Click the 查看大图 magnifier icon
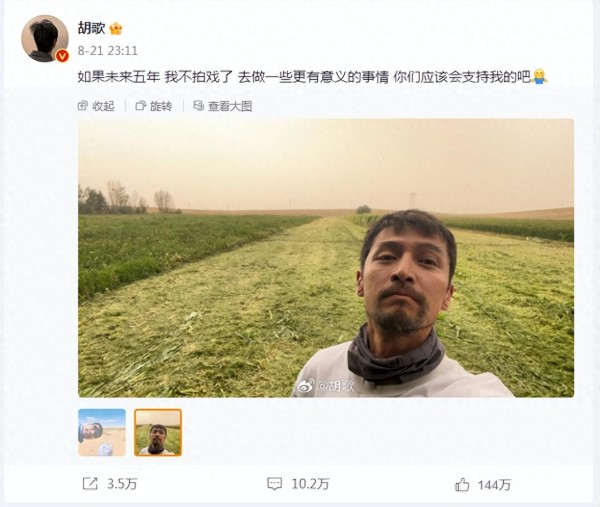The height and width of the screenshot is (507, 600). click(198, 106)
